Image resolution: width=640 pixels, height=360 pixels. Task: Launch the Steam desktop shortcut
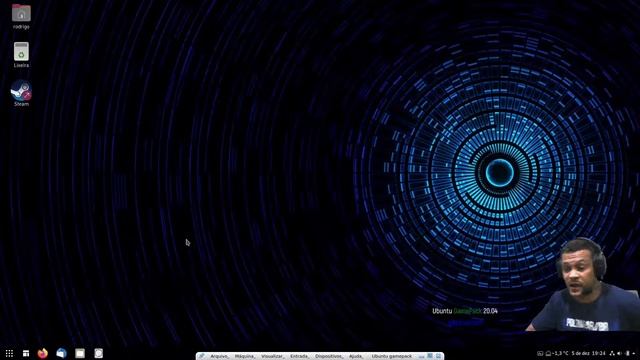coord(21,93)
